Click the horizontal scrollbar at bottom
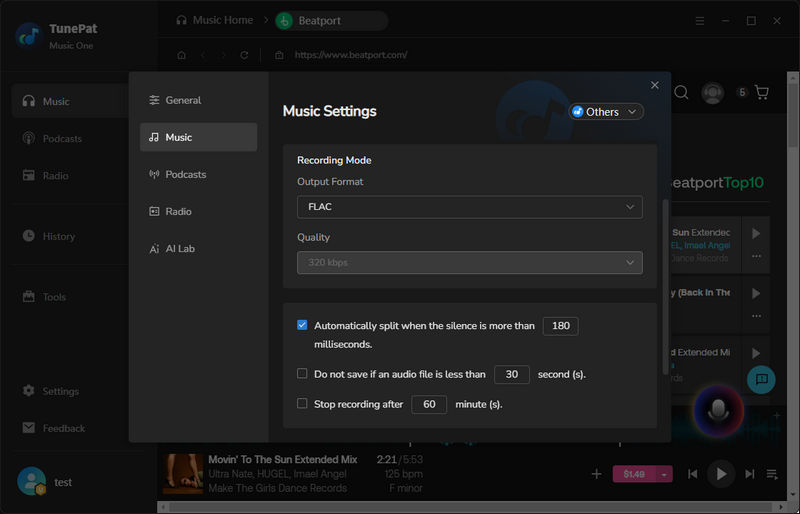Screen dimensions: 800x514 click(469, 507)
